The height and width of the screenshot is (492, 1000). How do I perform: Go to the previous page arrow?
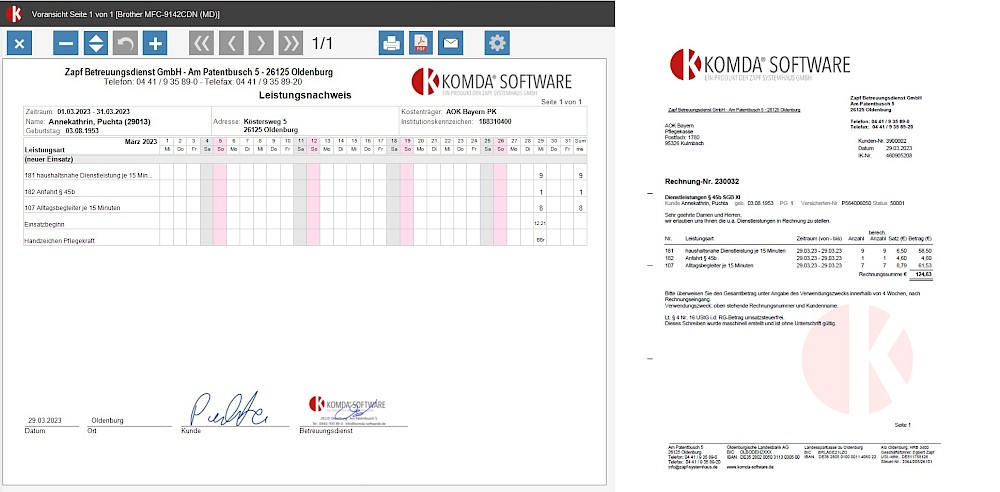coord(231,43)
